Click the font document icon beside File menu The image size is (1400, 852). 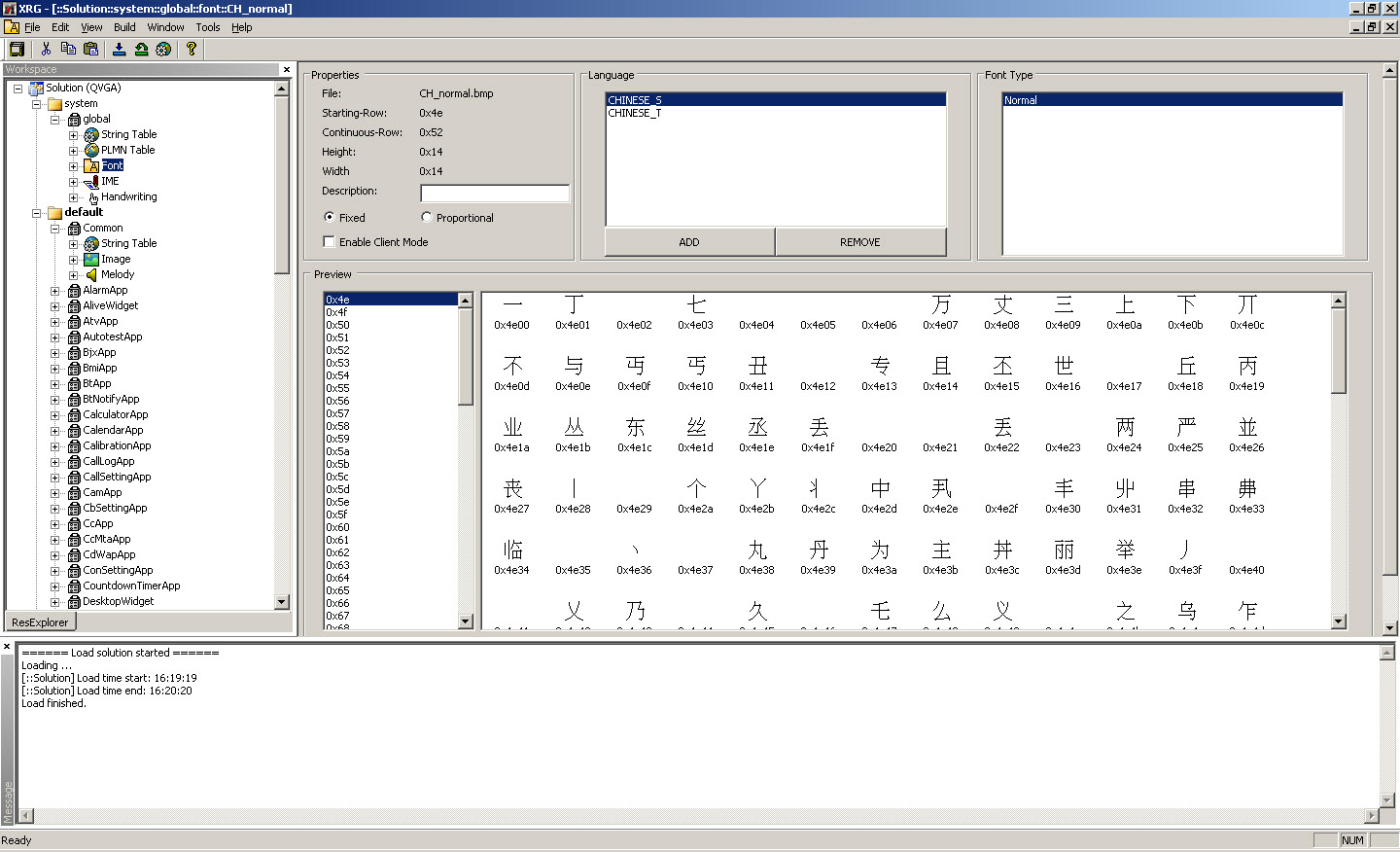[12, 27]
